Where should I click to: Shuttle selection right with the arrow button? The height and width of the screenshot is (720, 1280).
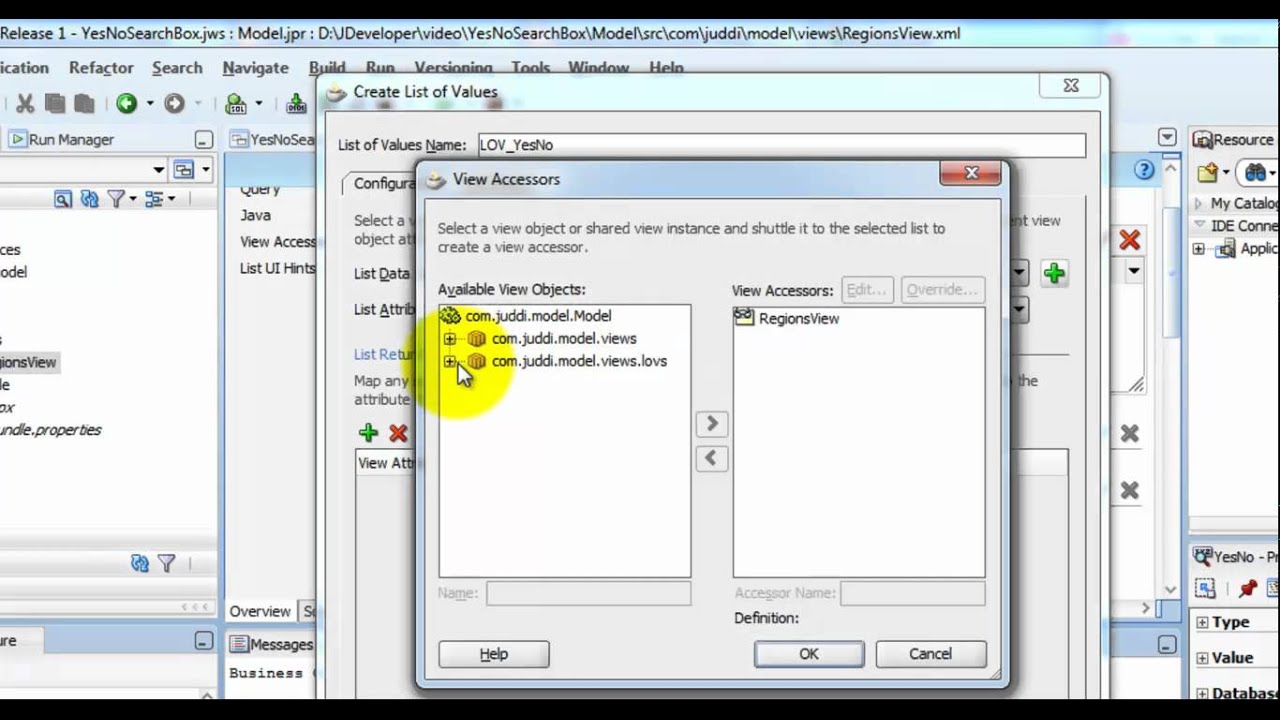click(712, 424)
